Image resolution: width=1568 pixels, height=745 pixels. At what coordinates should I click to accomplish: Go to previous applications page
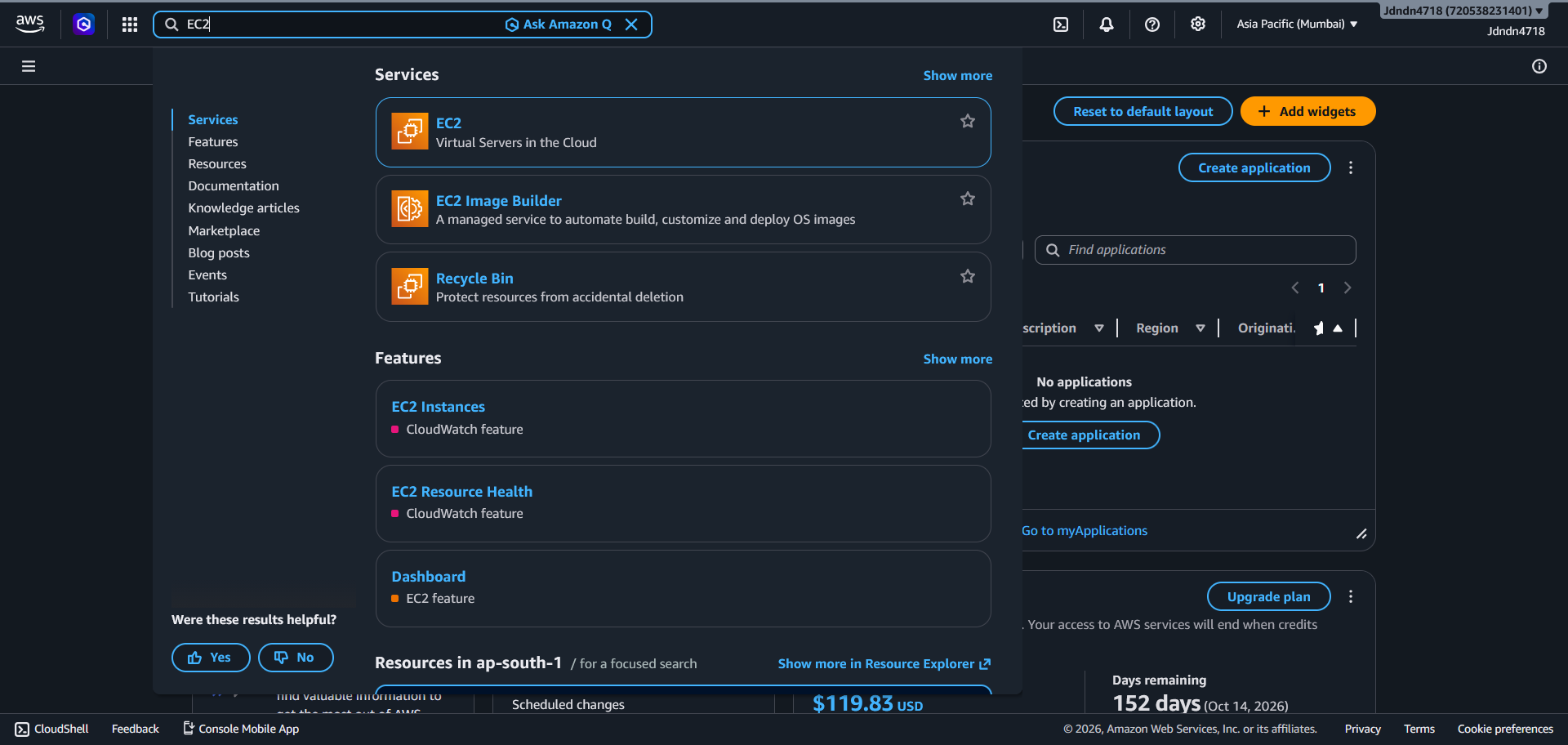pos(1295,288)
